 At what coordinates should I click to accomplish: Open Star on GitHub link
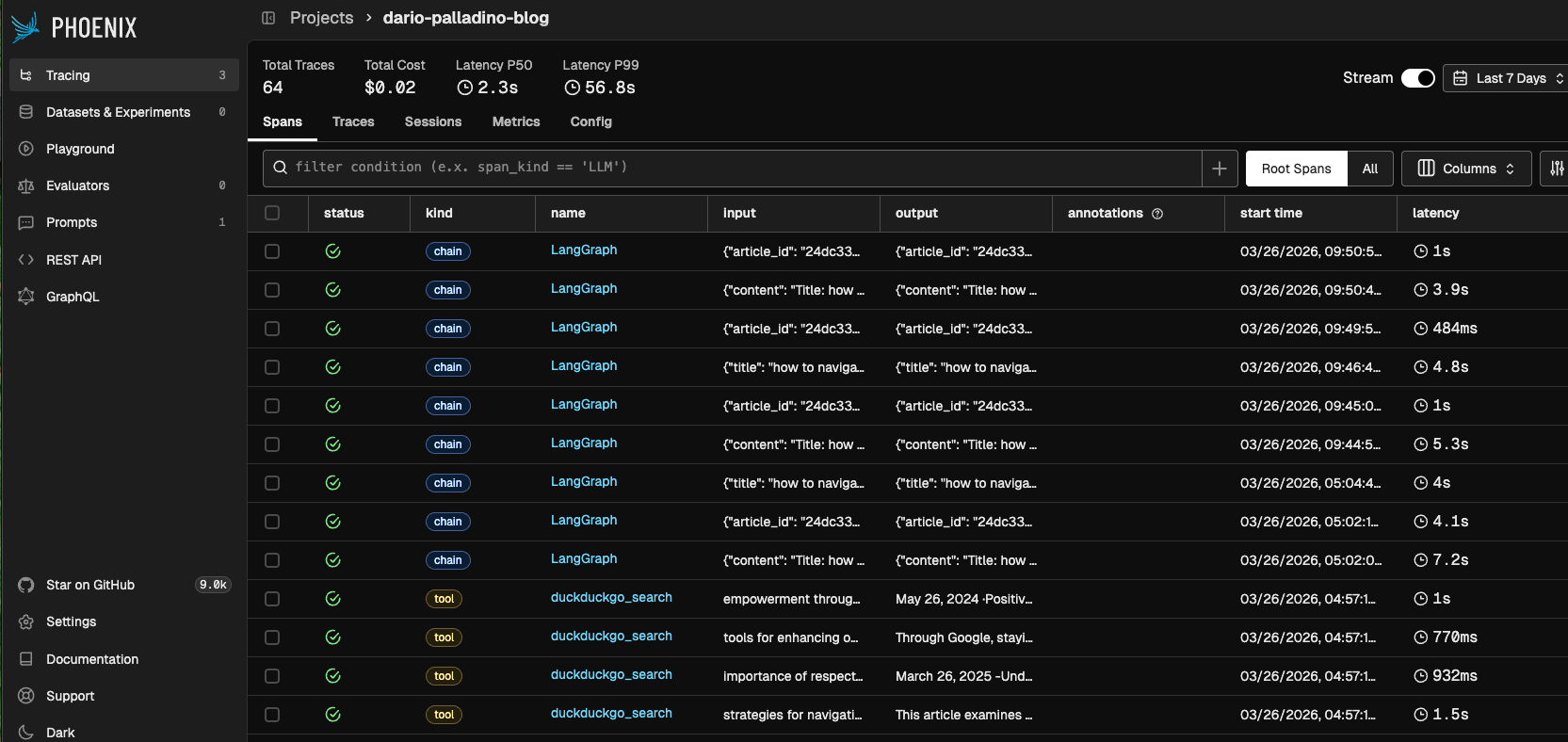coord(90,585)
